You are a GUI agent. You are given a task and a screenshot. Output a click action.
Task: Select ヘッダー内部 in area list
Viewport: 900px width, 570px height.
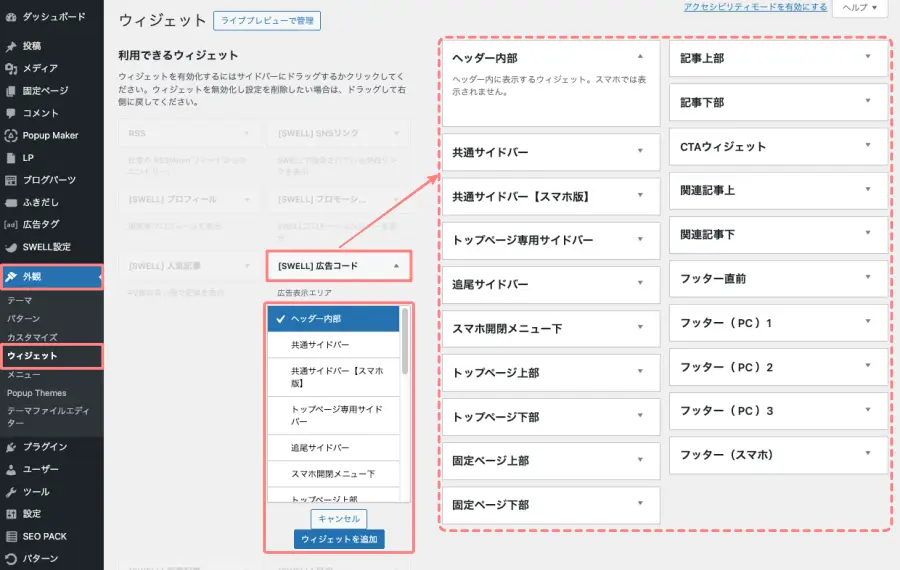pyautogui.click(x=333, y=319)
